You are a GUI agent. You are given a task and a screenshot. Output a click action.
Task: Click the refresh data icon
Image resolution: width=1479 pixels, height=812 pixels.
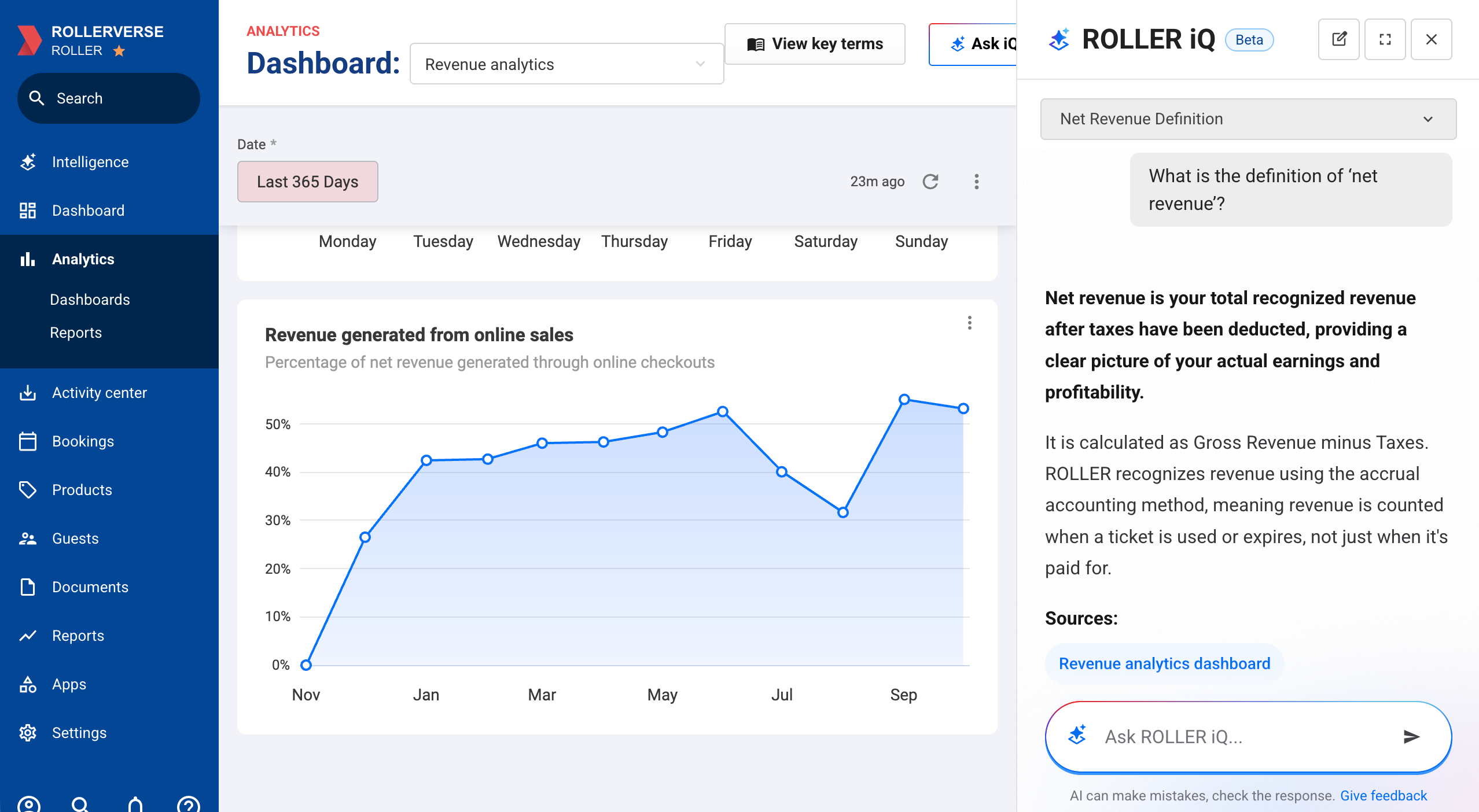click(x=930, y=182)
